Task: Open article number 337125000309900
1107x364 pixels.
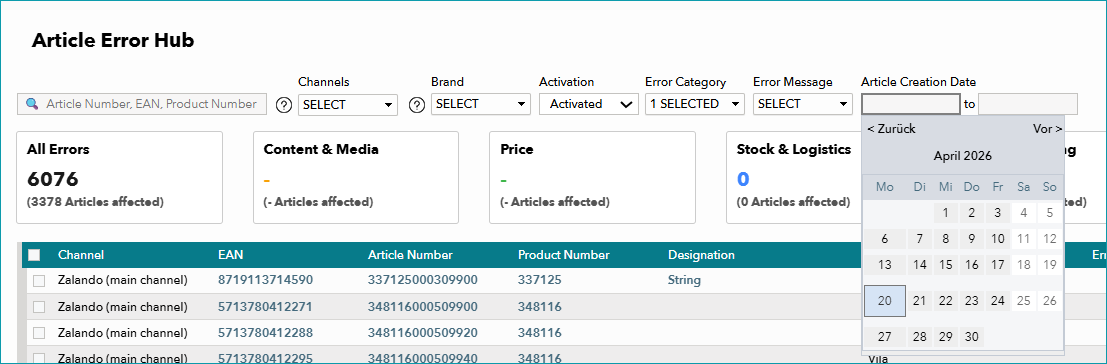Action: [423, 280]
